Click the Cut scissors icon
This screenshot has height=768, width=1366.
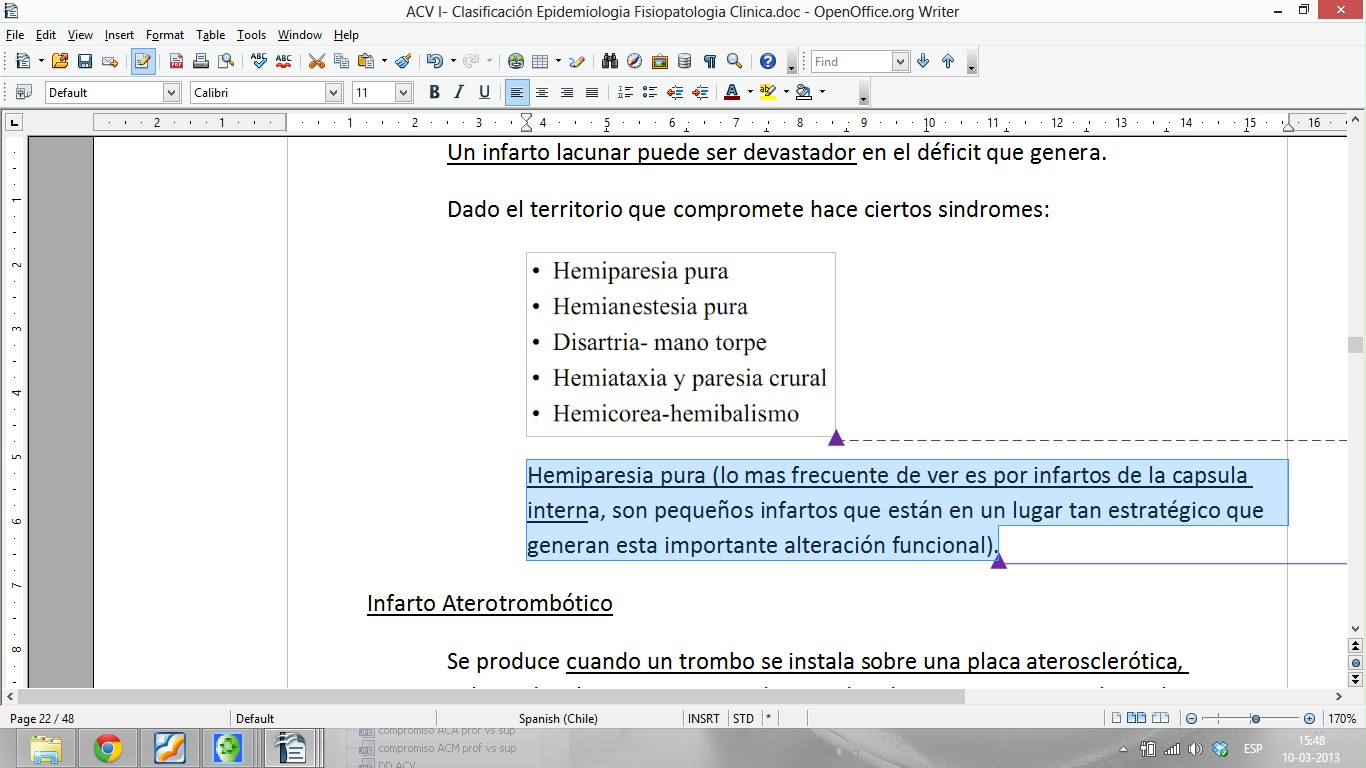click(316, 61)
